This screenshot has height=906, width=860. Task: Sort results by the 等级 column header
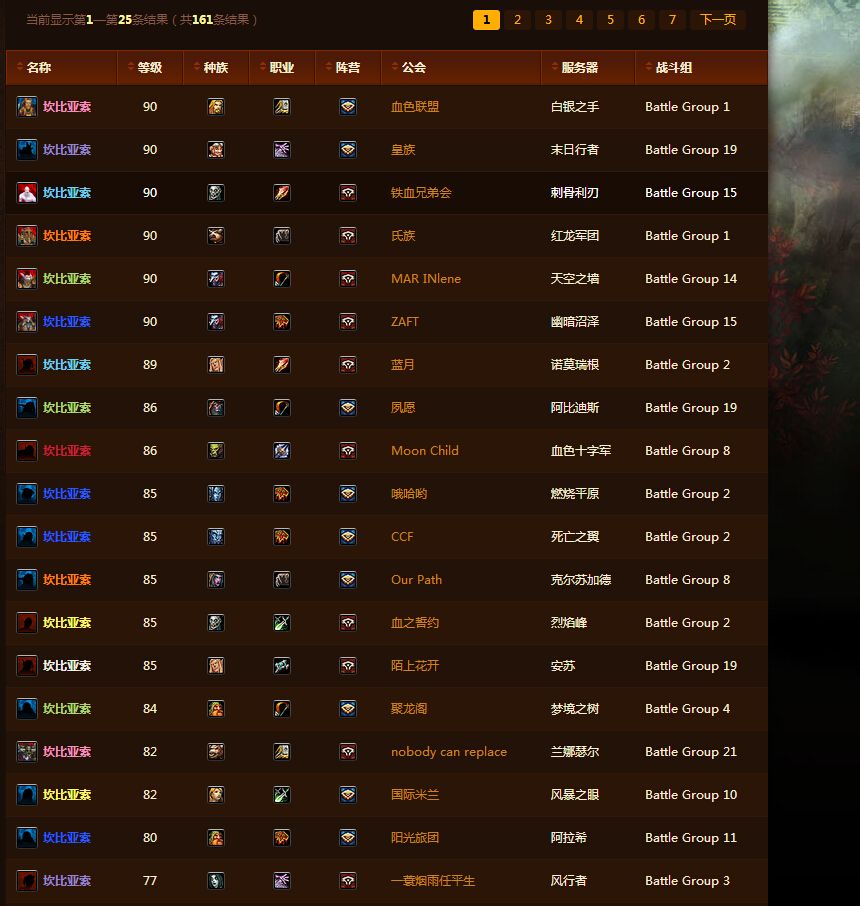click(x=150, y=68)
